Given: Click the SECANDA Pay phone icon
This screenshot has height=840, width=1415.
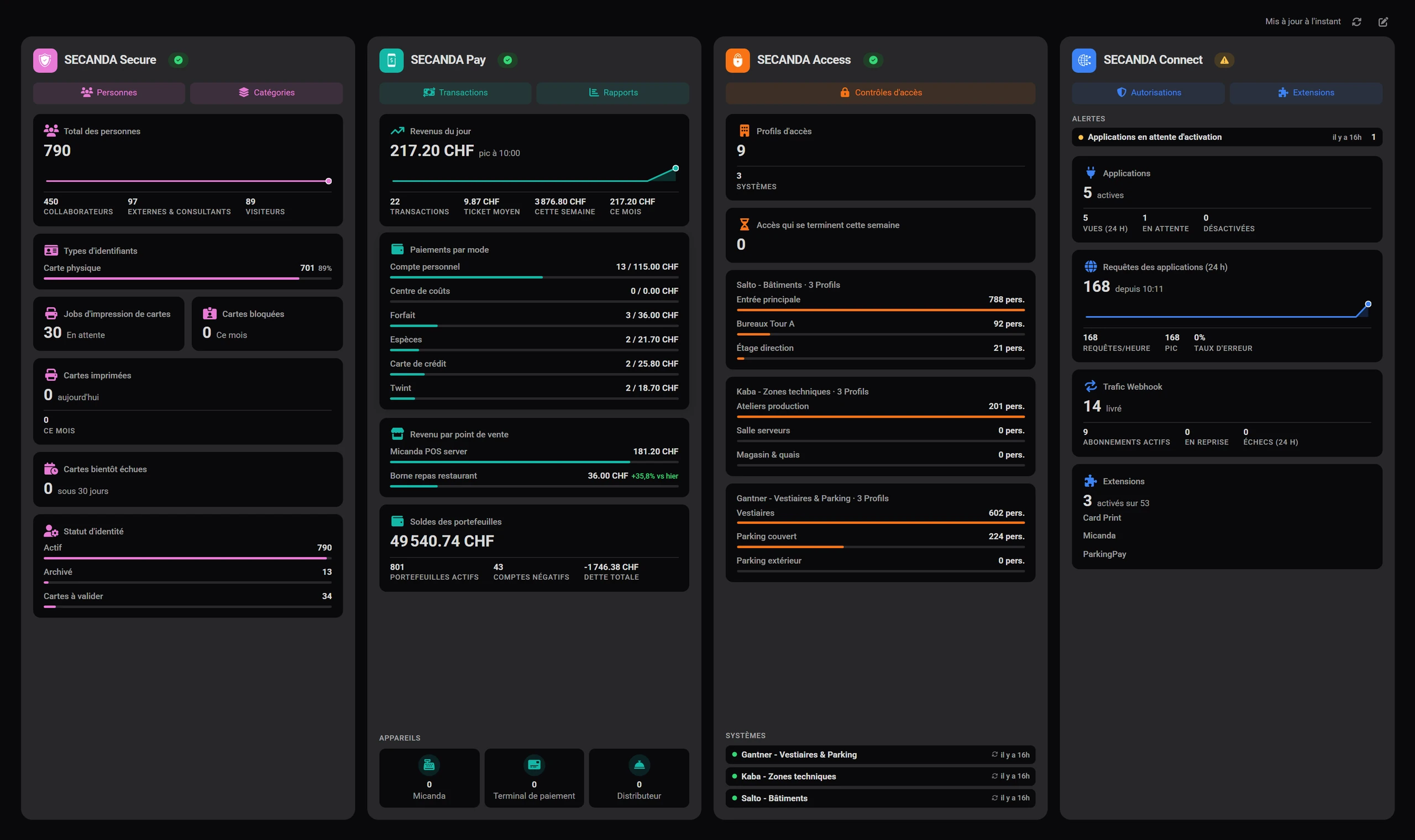Looking at the screenshot, I should point(391,60).
